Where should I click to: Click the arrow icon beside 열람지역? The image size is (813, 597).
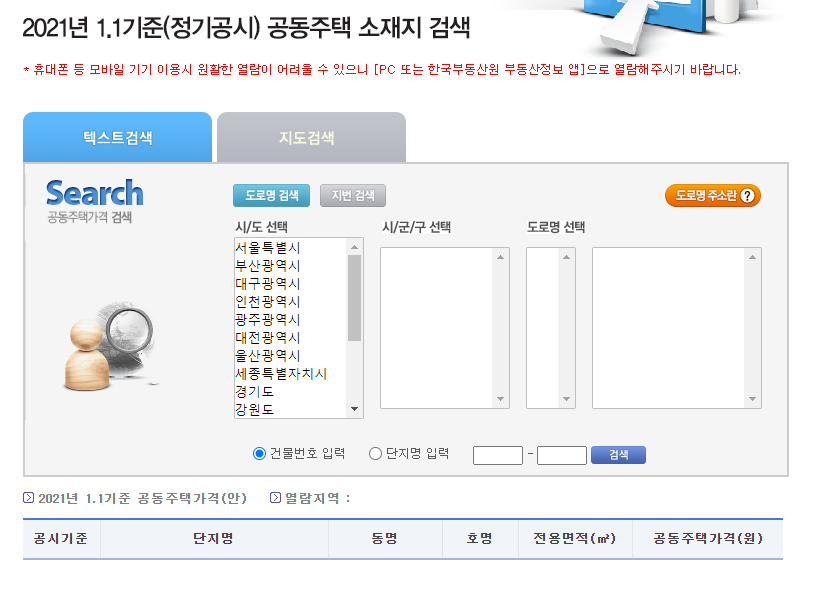click(x=276, y=498)
